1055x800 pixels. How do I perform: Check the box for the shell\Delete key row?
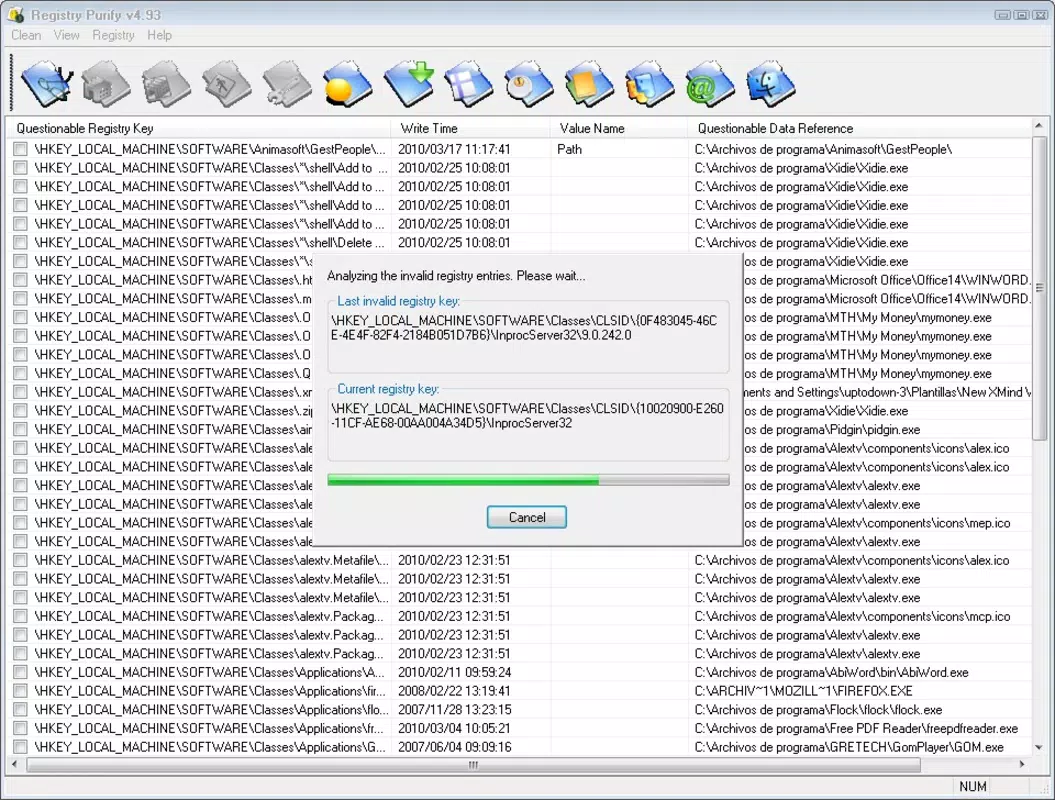click(x=20, y=242)
